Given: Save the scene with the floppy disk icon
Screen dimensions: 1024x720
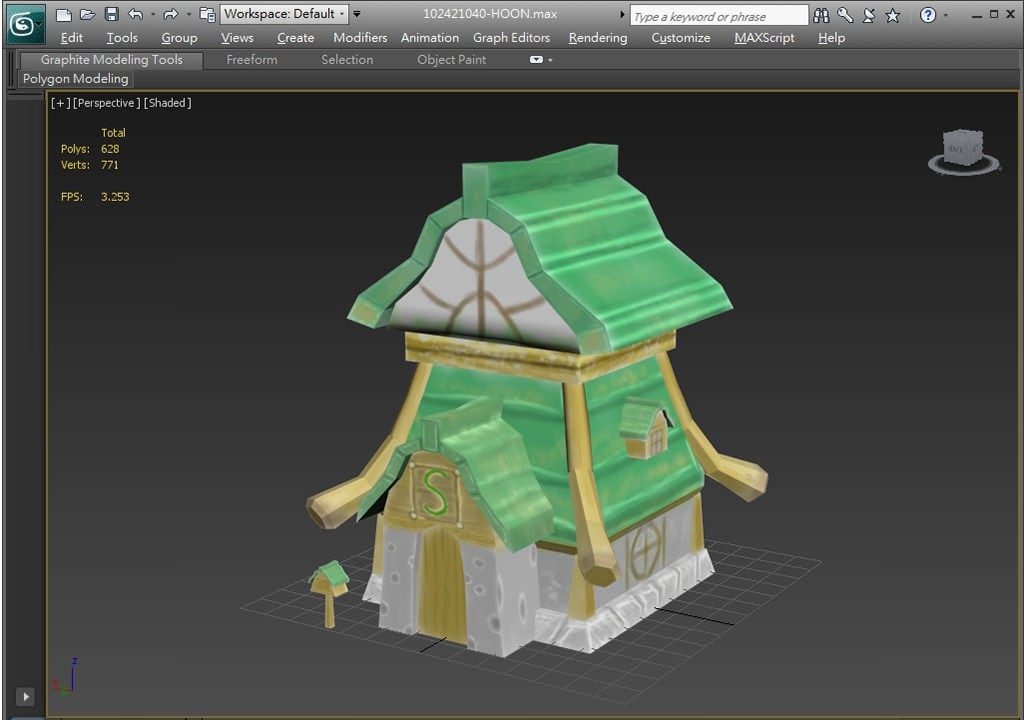Looking at the screenshot, I should 111,14.
